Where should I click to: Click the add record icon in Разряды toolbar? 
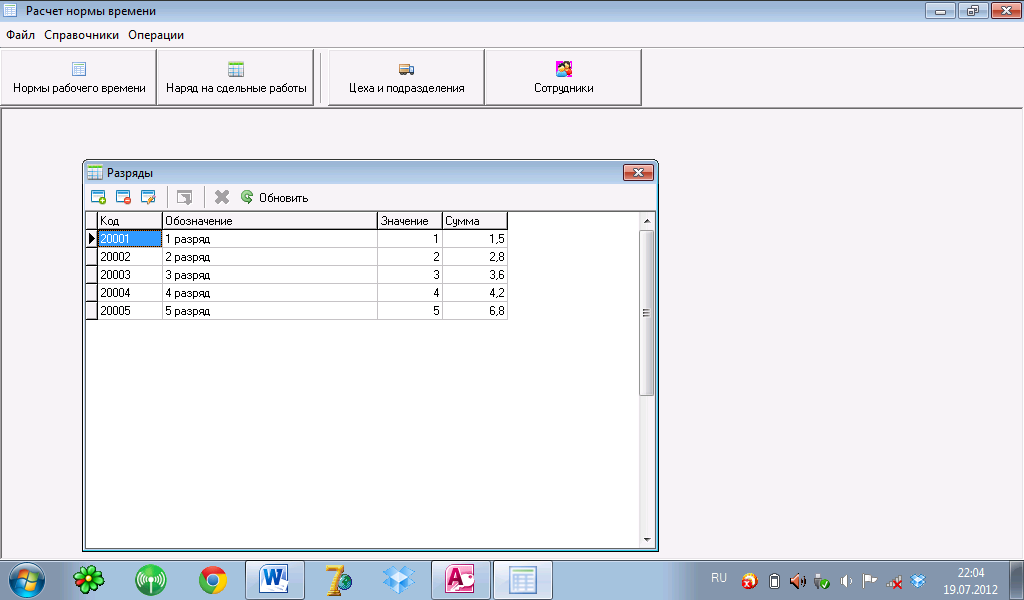click(99, 197)
